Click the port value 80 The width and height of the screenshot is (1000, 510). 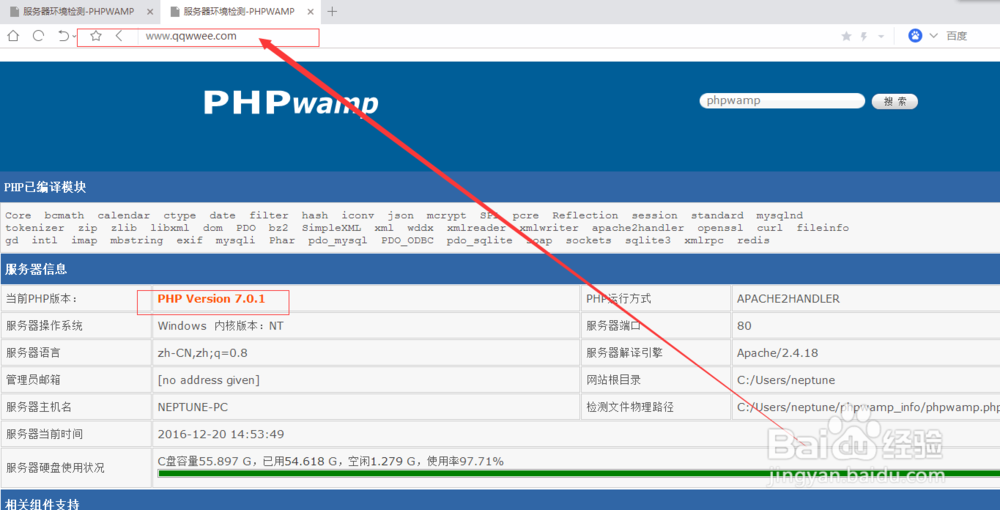pyautogui.click(x=744, y=326)
